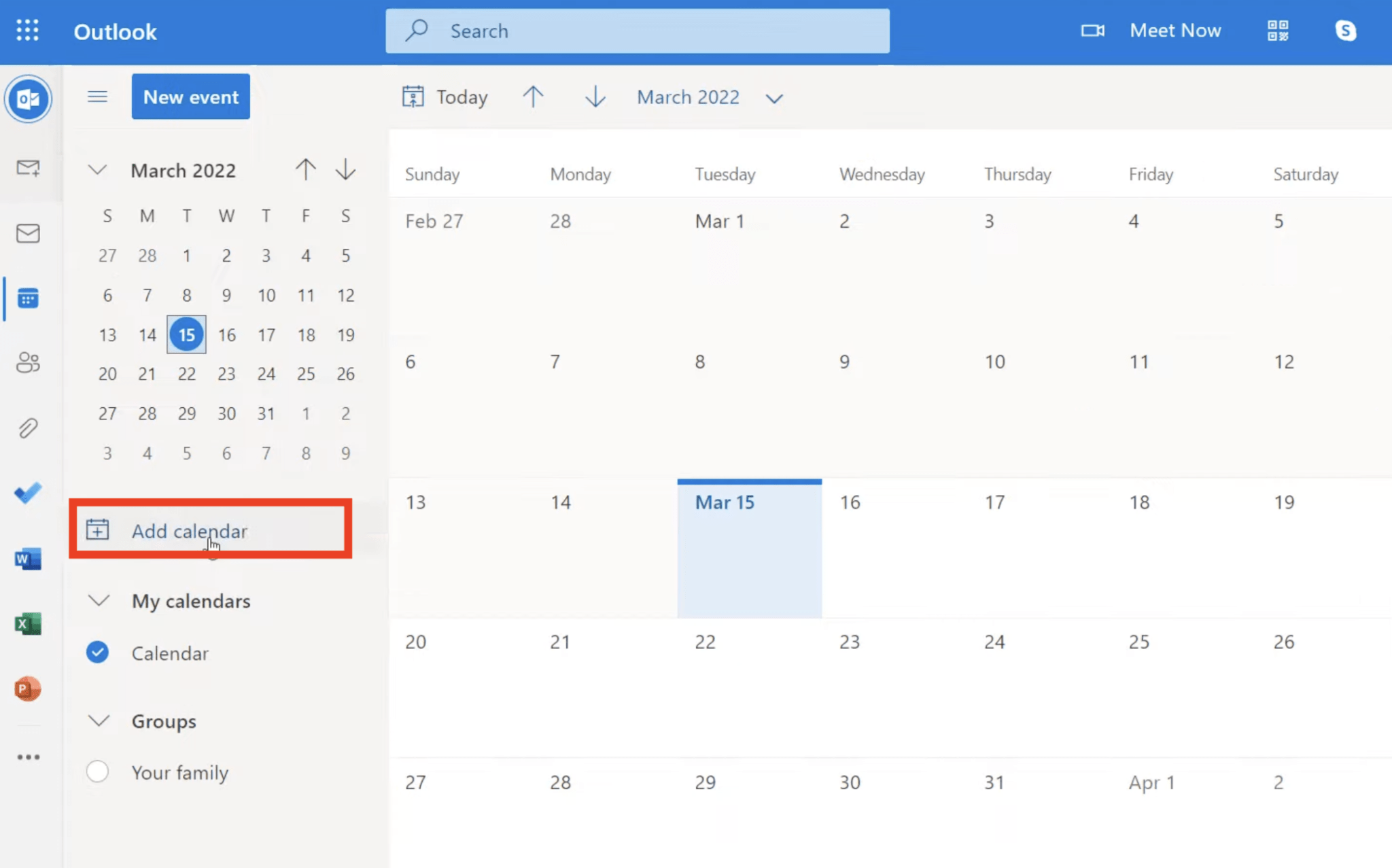Image resolution: width=1392 pixels, height=868 pixels.
Task: Create a New event
Action: click(190, 97)
